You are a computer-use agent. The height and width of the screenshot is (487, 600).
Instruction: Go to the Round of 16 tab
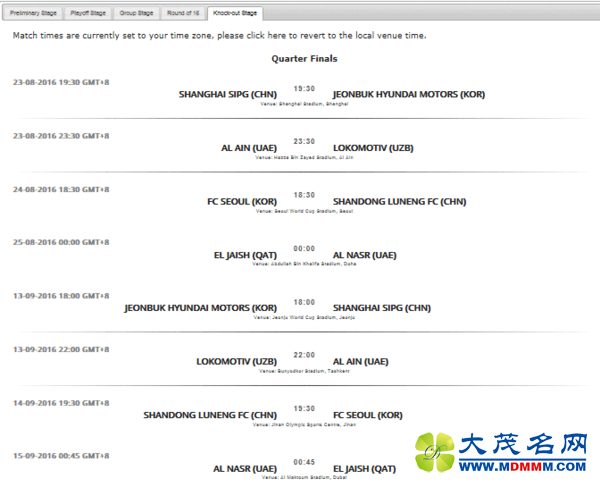coord(183,13)
